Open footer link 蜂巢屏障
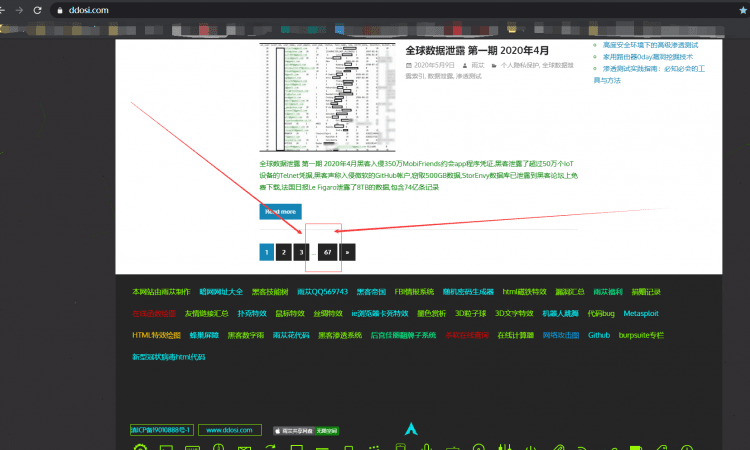750x450 pixels. [x=204, y=335]
